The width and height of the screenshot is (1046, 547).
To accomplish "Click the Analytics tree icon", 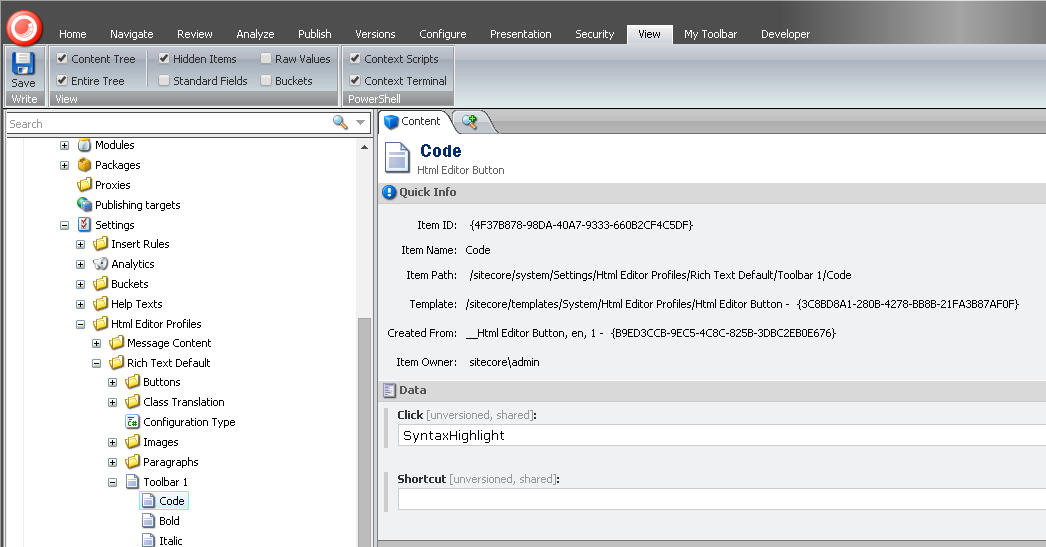I will coord(100,264).
